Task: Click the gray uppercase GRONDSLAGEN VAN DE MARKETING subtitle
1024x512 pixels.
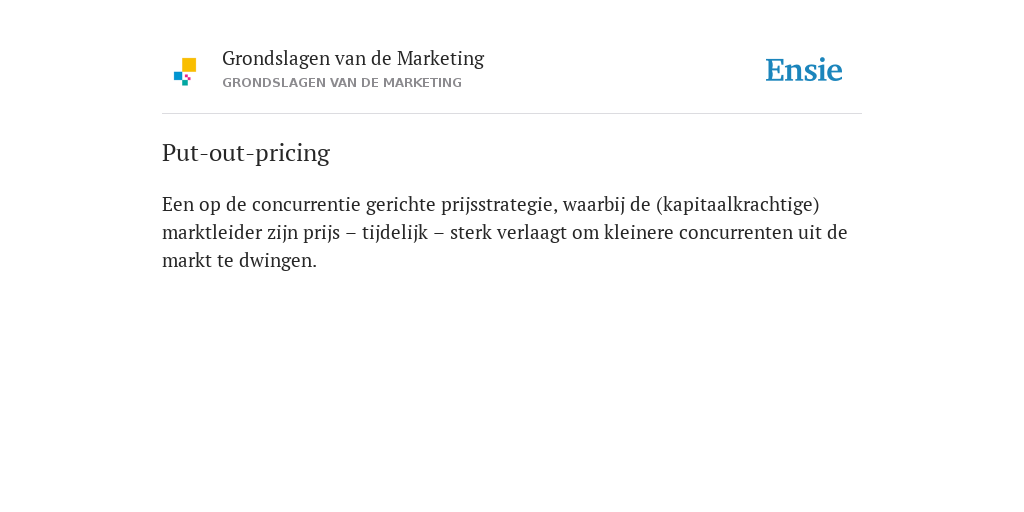Action: pyautogui.click(x=342, y=83)
